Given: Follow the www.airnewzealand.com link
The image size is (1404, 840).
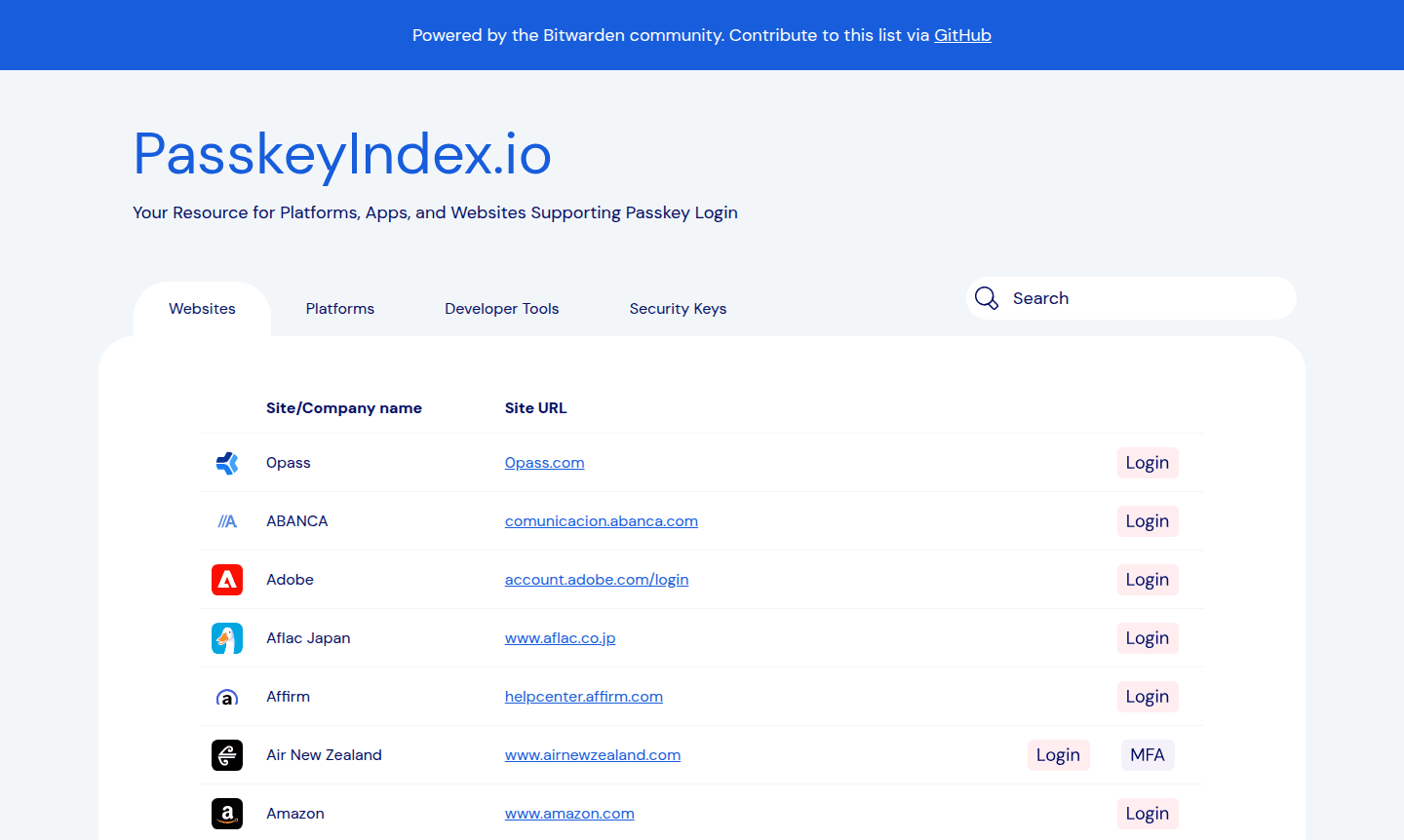Looking at the screenshot, I should 592,755.
